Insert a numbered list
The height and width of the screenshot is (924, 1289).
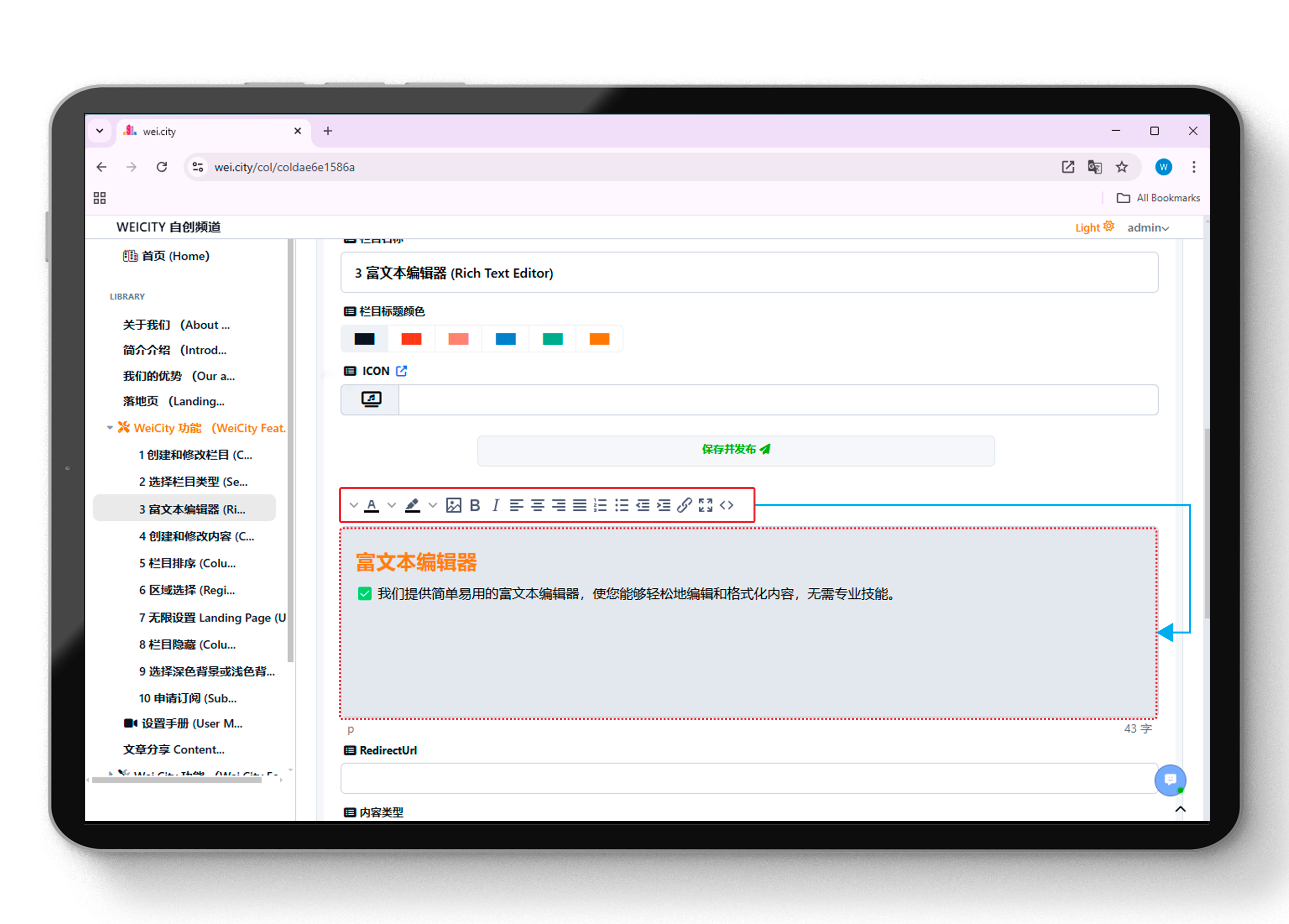tap(600, 505)
